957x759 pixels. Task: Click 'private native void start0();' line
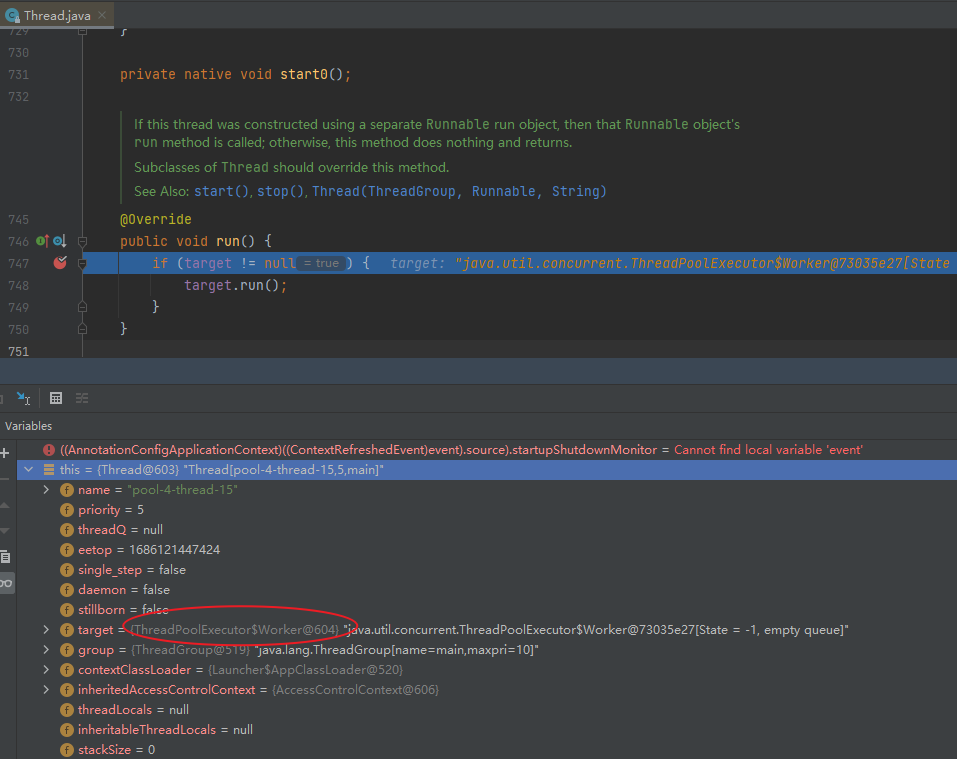click(x=236, y=74)
